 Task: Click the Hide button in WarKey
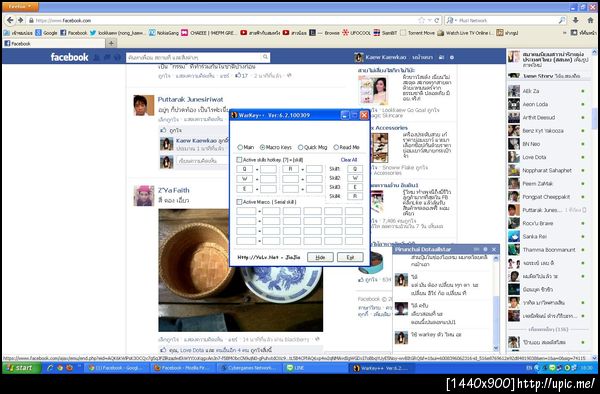click(320, 257)
